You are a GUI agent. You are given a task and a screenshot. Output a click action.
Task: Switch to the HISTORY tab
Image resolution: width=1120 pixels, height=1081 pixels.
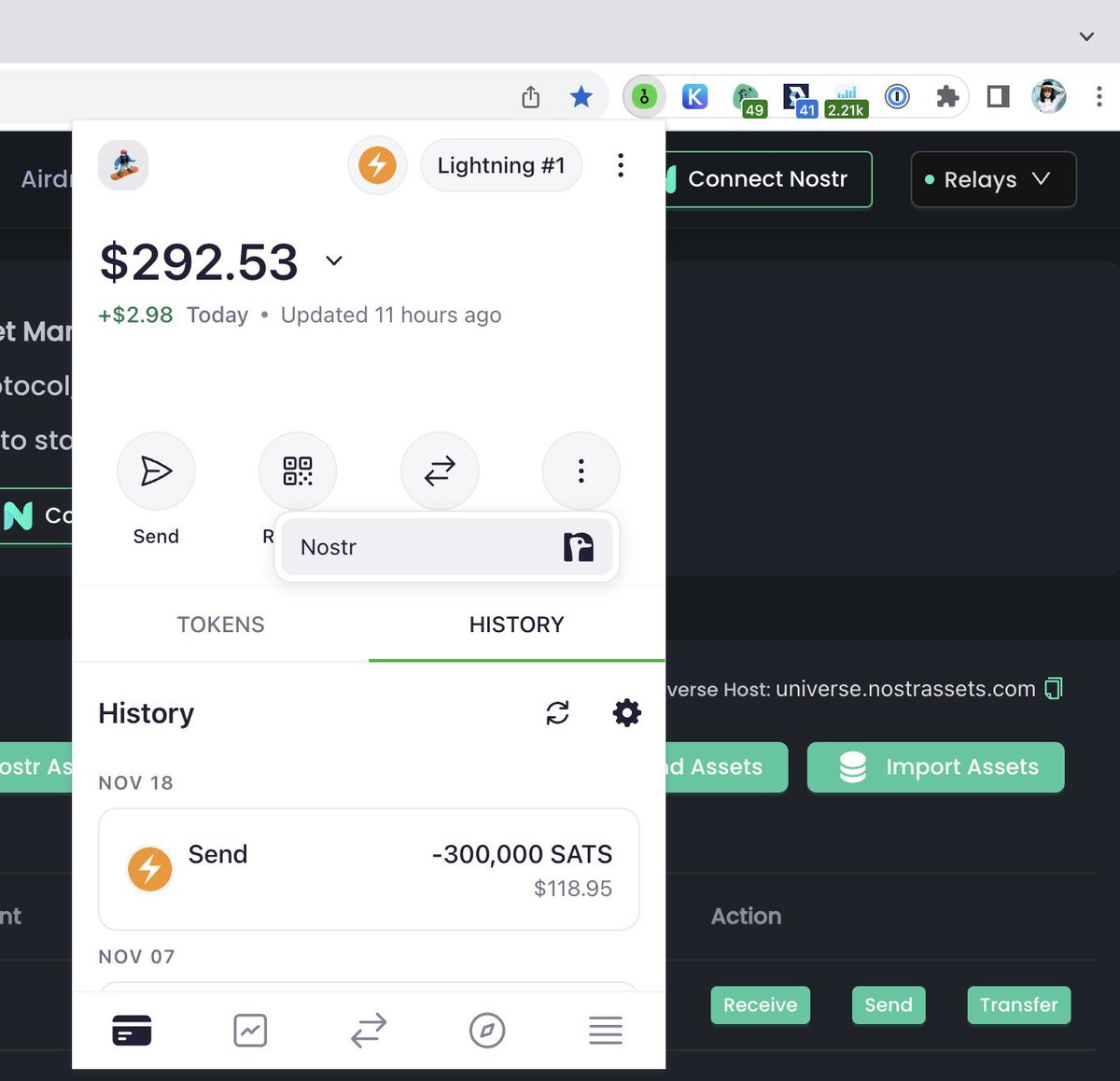pos(517,625)
